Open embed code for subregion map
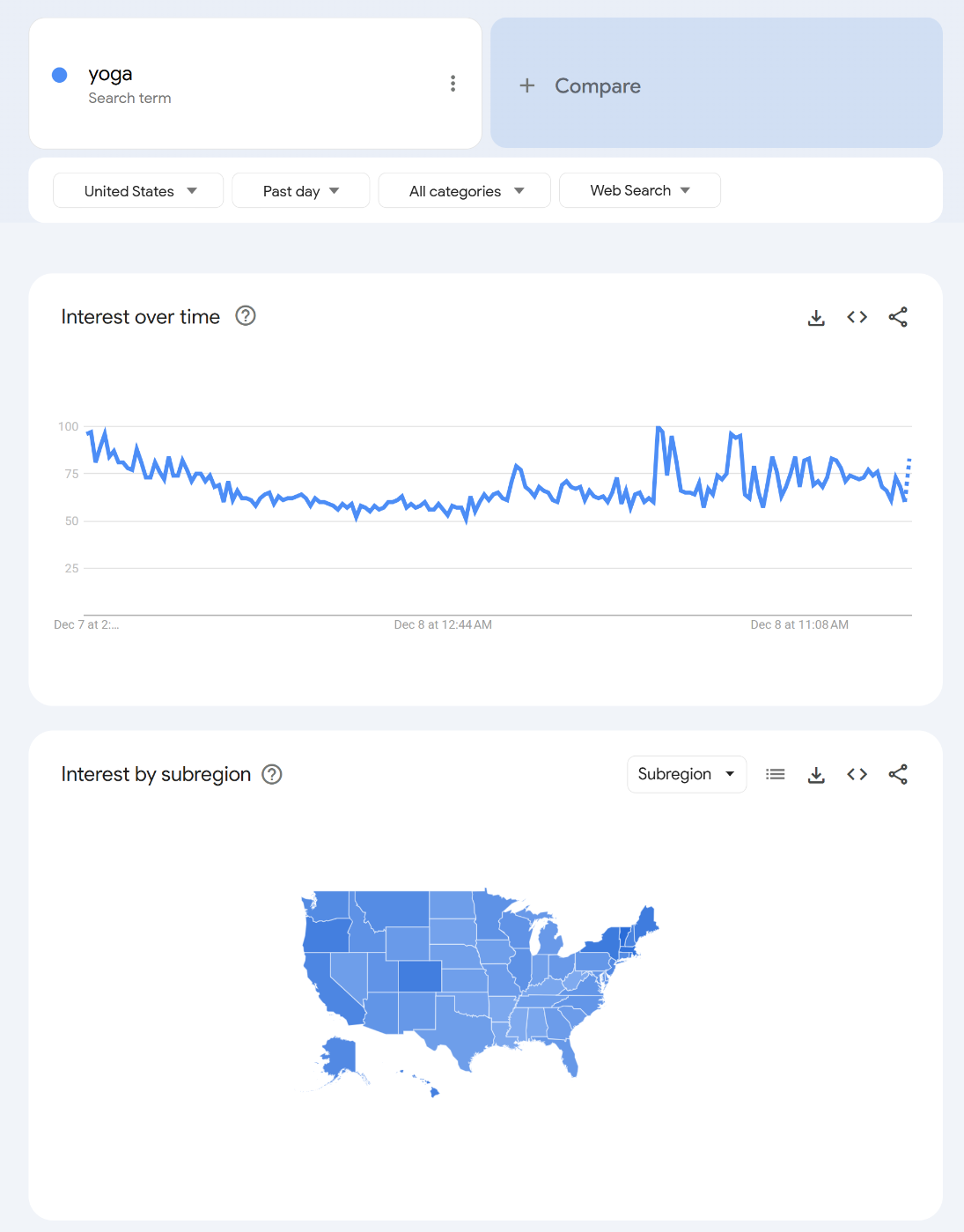This screenshot has width=964, height=1232. click(x=857, y=774)
